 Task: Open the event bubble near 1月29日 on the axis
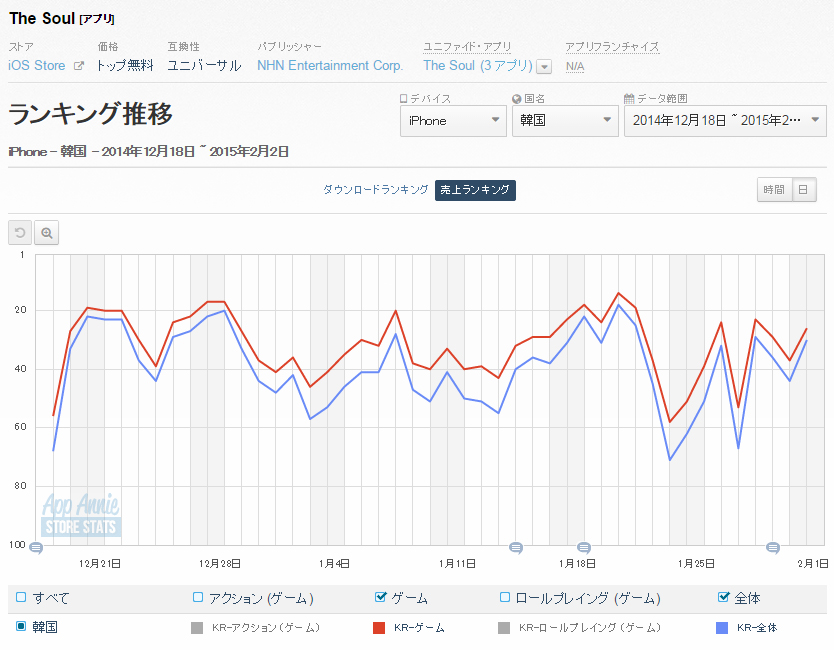(x=773, y=547)
